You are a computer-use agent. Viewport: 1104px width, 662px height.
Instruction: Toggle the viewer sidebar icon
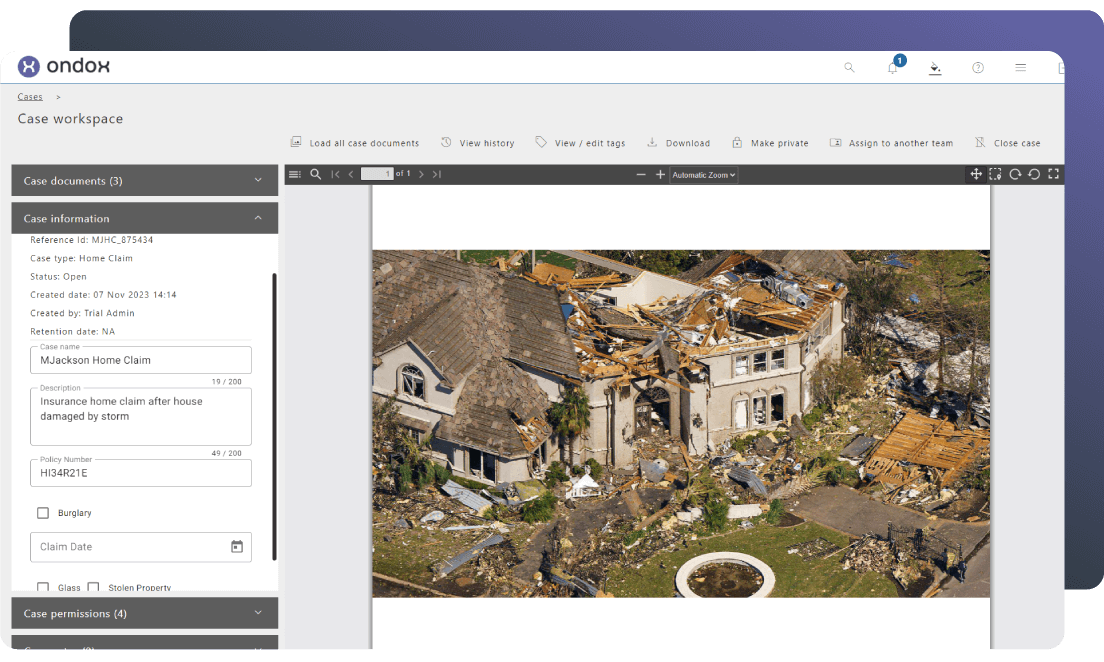[x=295, y=174]
